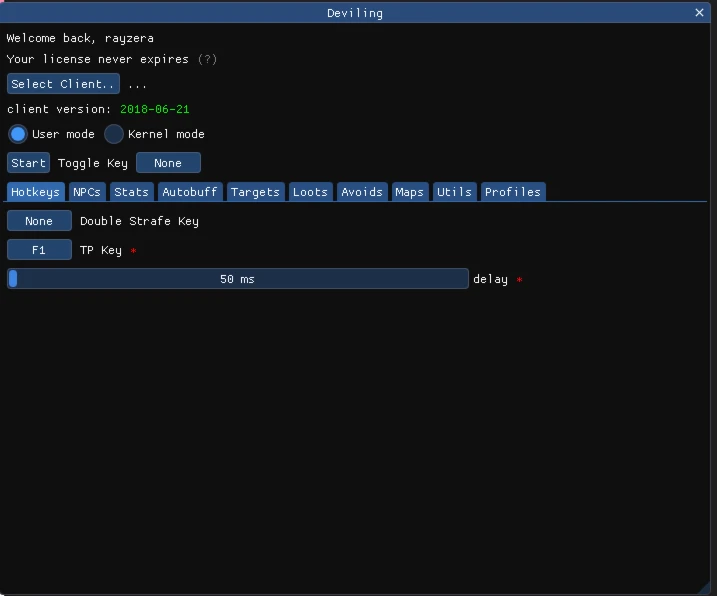The width and height of the screenshot is (717, 596).
Task: Switch to the Stats tab
Action: pos(131,192)
